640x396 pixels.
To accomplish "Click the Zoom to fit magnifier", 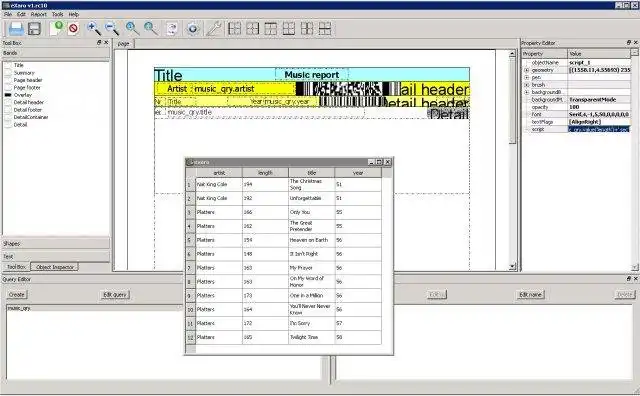I will [150, 29].
